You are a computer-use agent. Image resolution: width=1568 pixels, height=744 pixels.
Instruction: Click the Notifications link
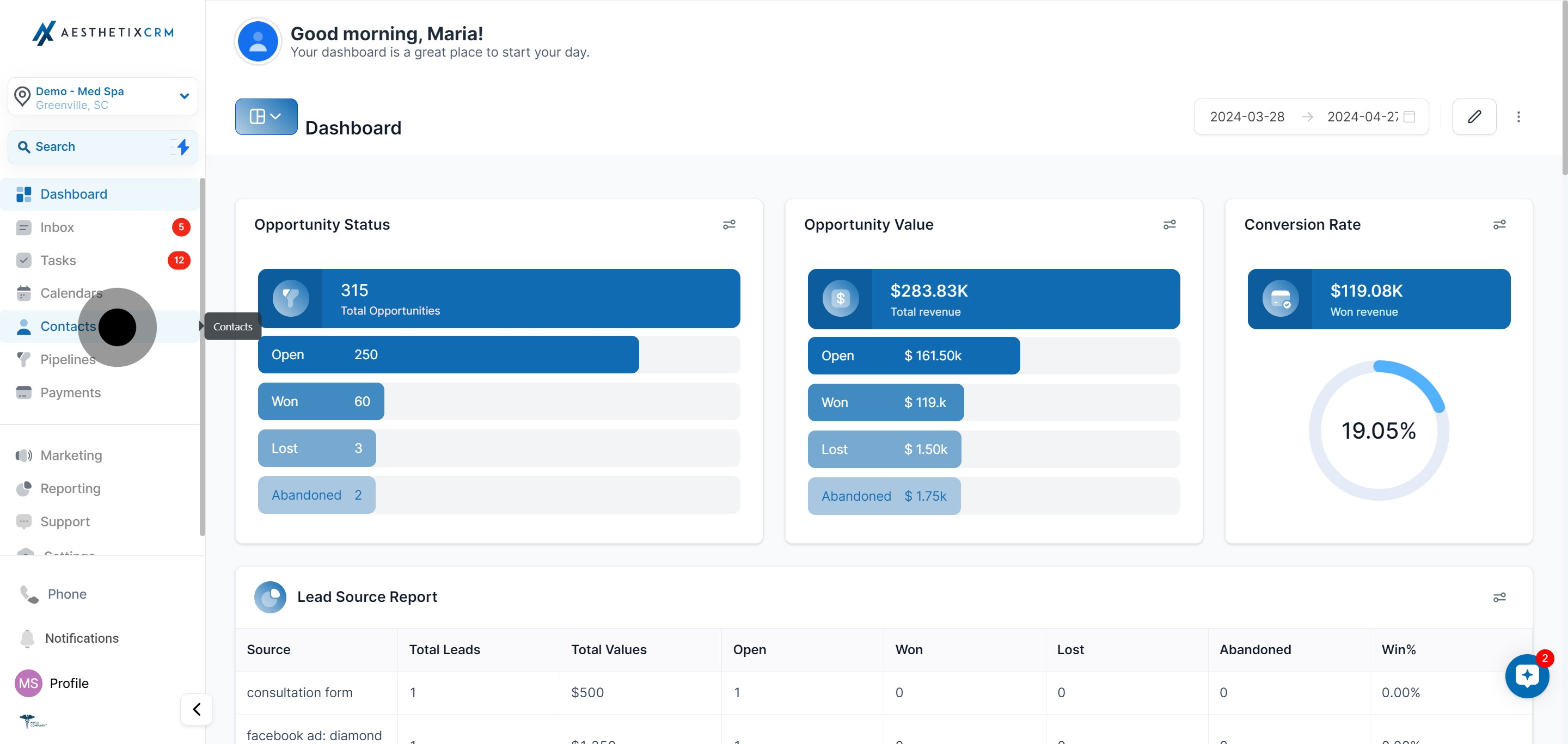[x=82, y=638]
